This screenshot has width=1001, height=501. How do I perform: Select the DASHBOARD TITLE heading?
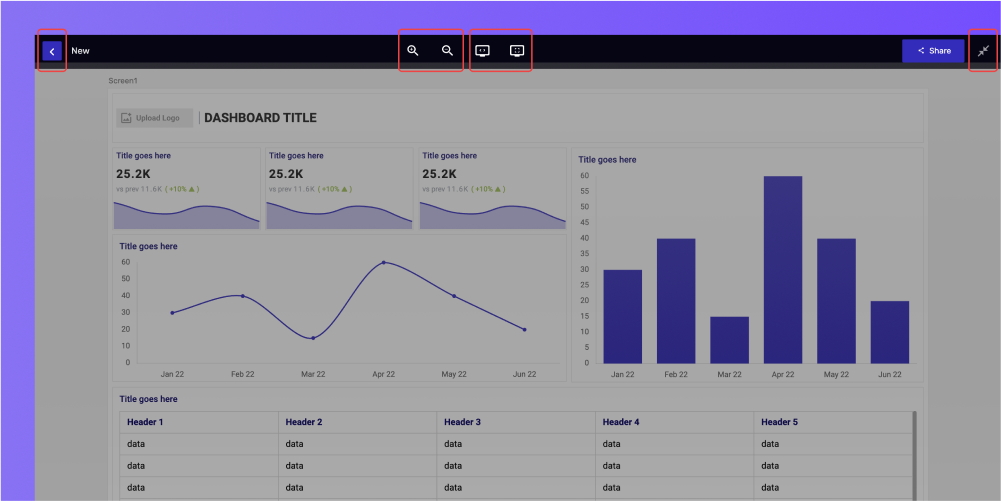(x=260, y=118)
